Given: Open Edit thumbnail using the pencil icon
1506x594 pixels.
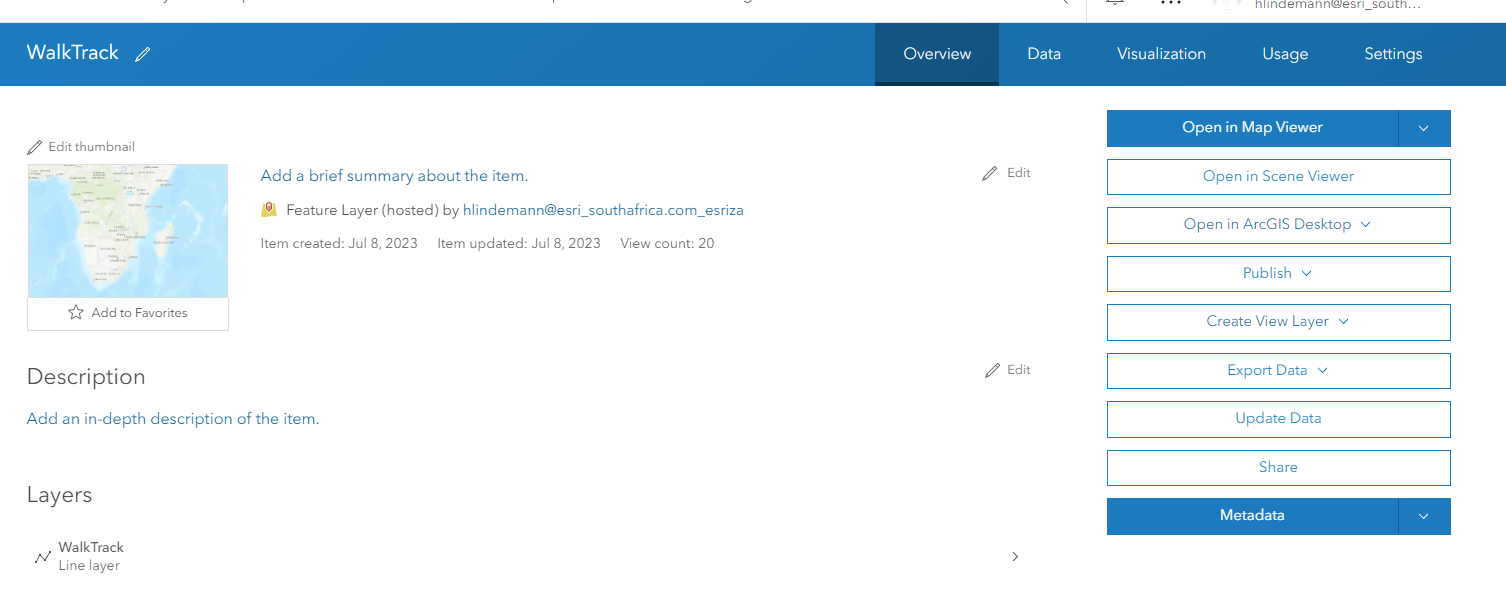Looking at the screenshot, I should click(x=35, y=146).
